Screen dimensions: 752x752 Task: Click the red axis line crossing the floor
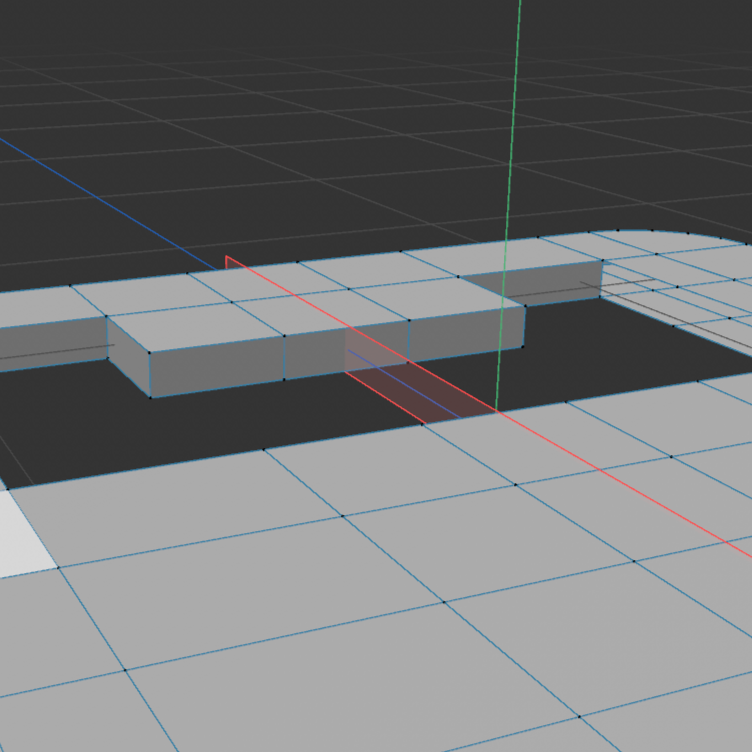tap(620, 482)
